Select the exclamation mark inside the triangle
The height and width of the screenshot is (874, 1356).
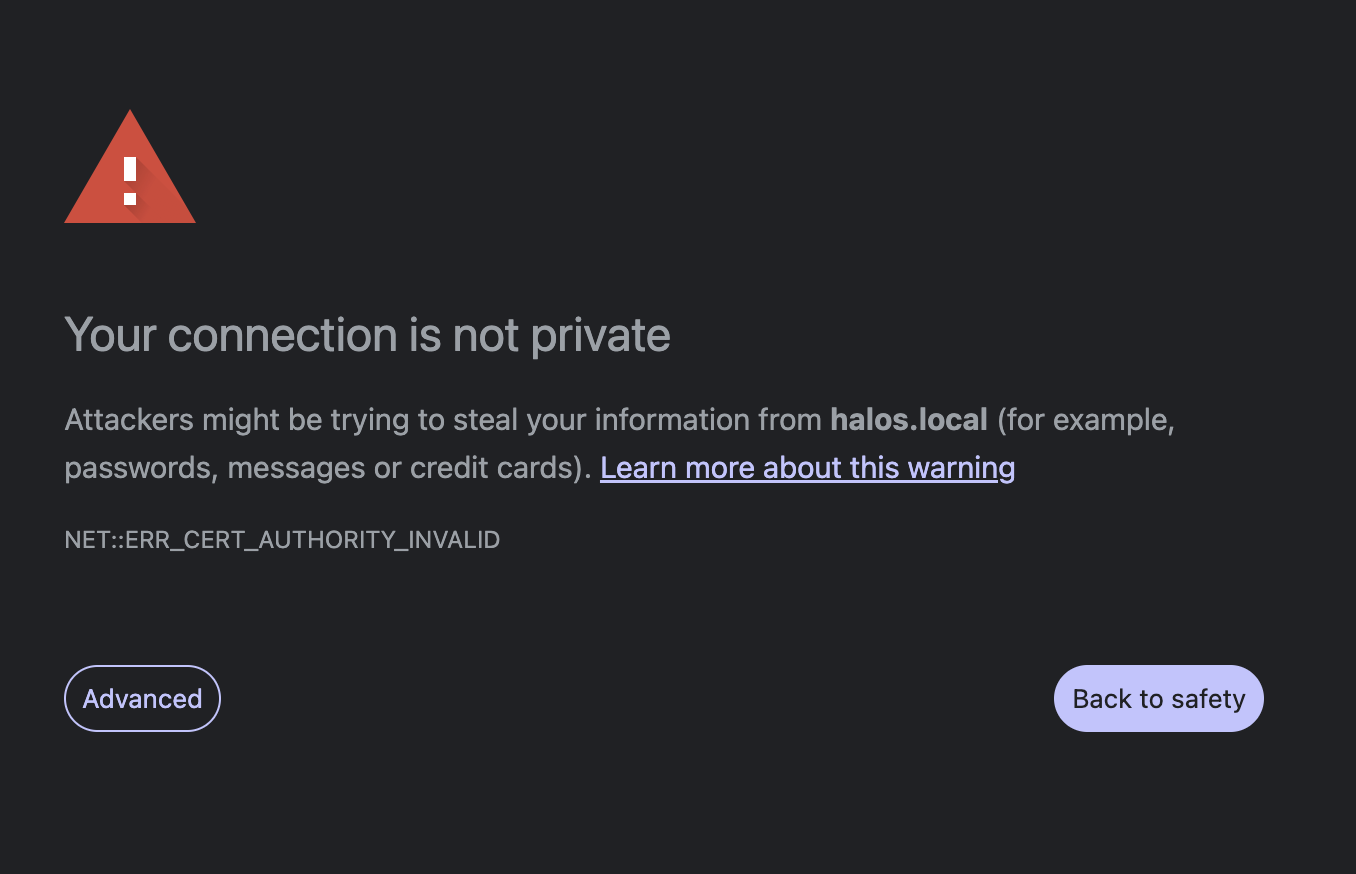click(x=130, y=180)
